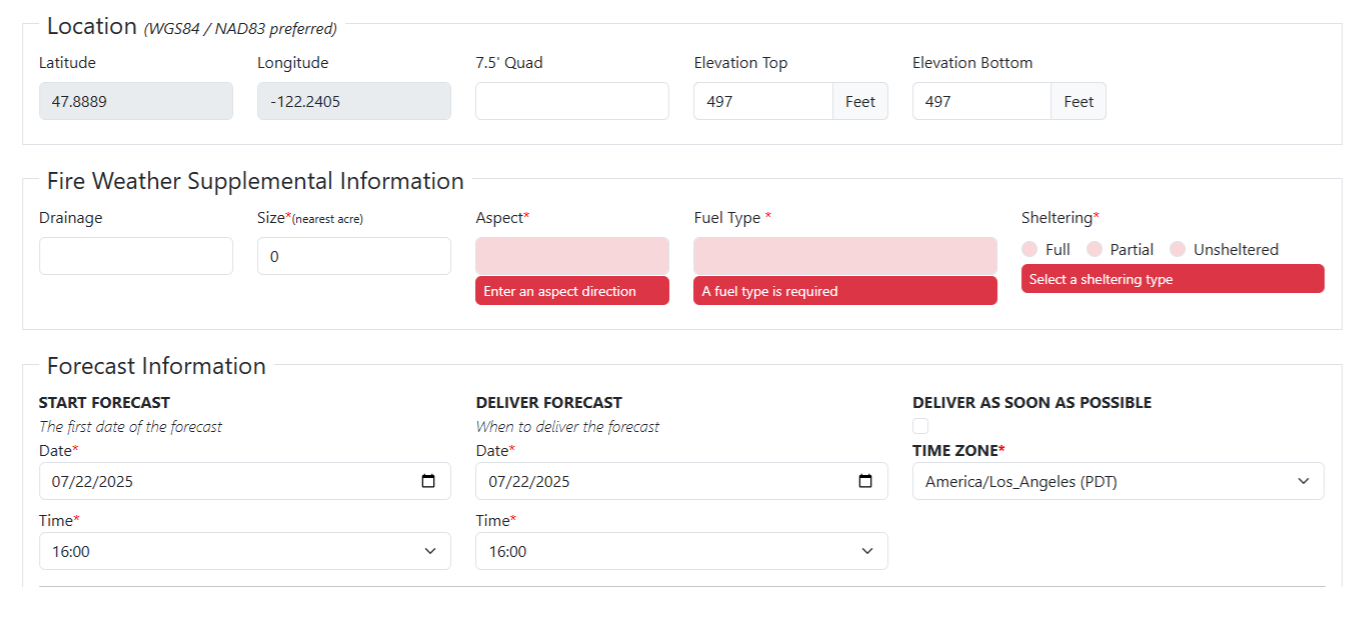Enable Deliver As Soon As Possible checkbox
Screen dimensions: 1370x617
[921, 426]
